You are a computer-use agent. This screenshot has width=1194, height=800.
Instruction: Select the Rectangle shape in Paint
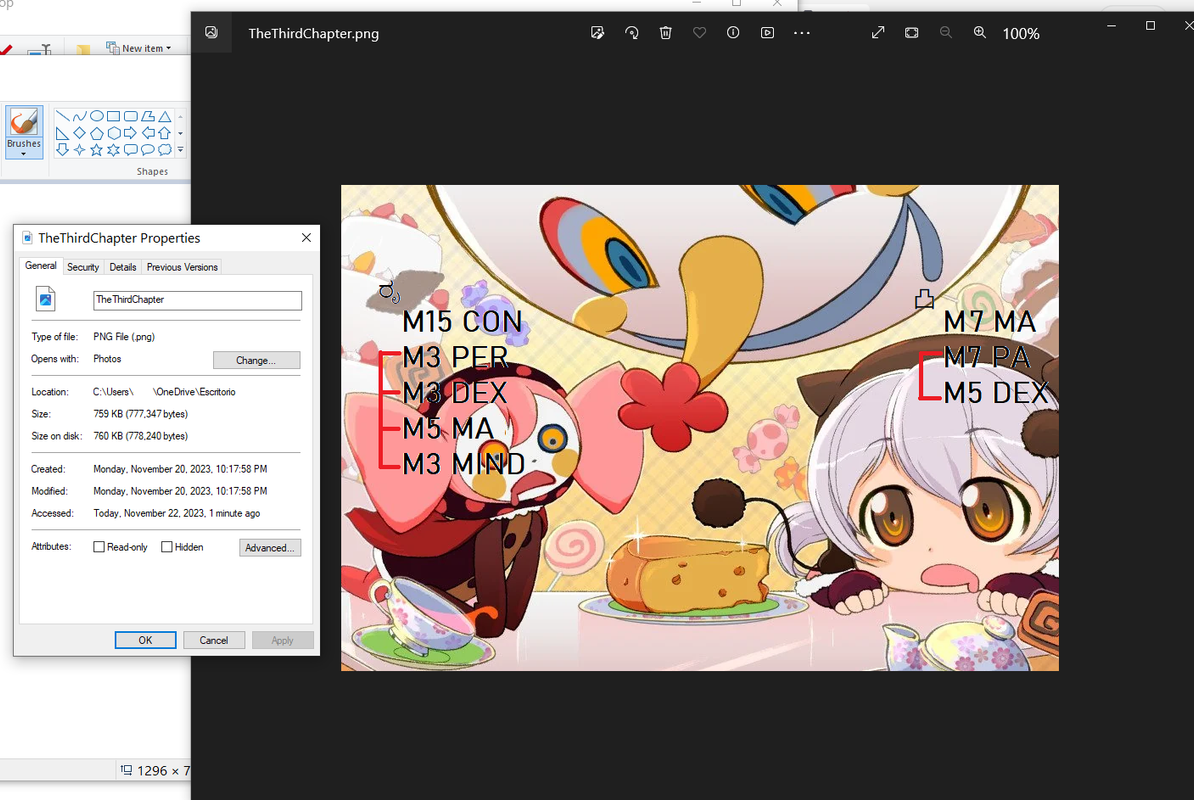[113, 116]
